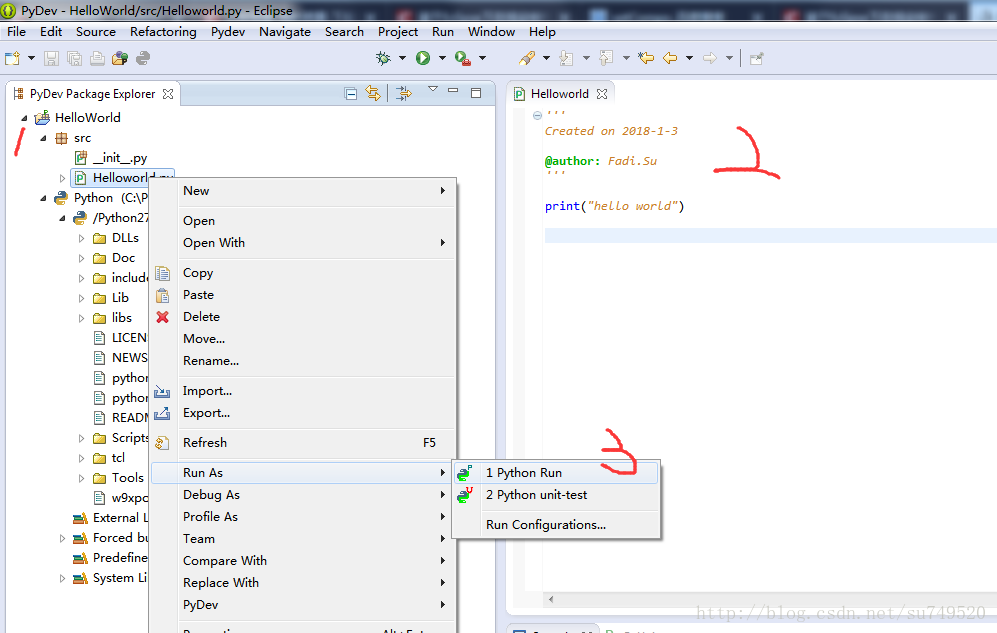This screenshot has width=997, height=633.
Task: Select the Helloworld editor tab
Action: coord(560,94)
